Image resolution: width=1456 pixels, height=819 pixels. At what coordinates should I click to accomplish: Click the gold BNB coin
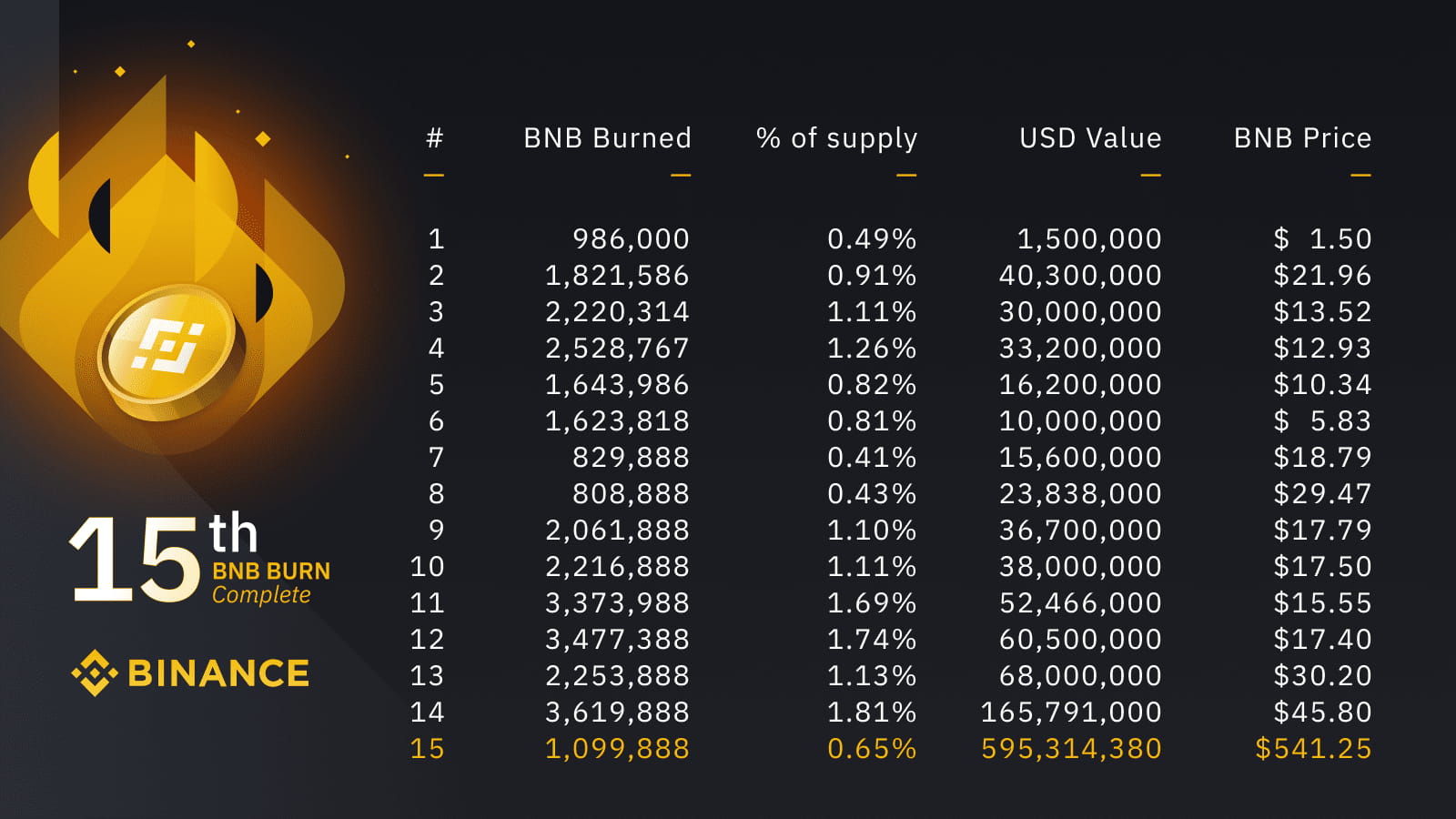[x=170, y=350]
